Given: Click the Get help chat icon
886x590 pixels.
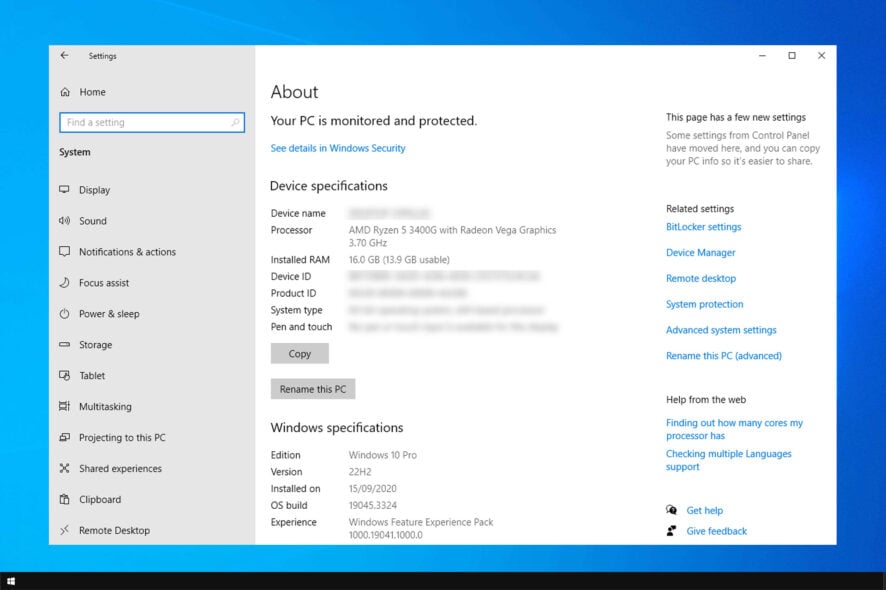Looking at the screenshot, I should tap(671, 510).
